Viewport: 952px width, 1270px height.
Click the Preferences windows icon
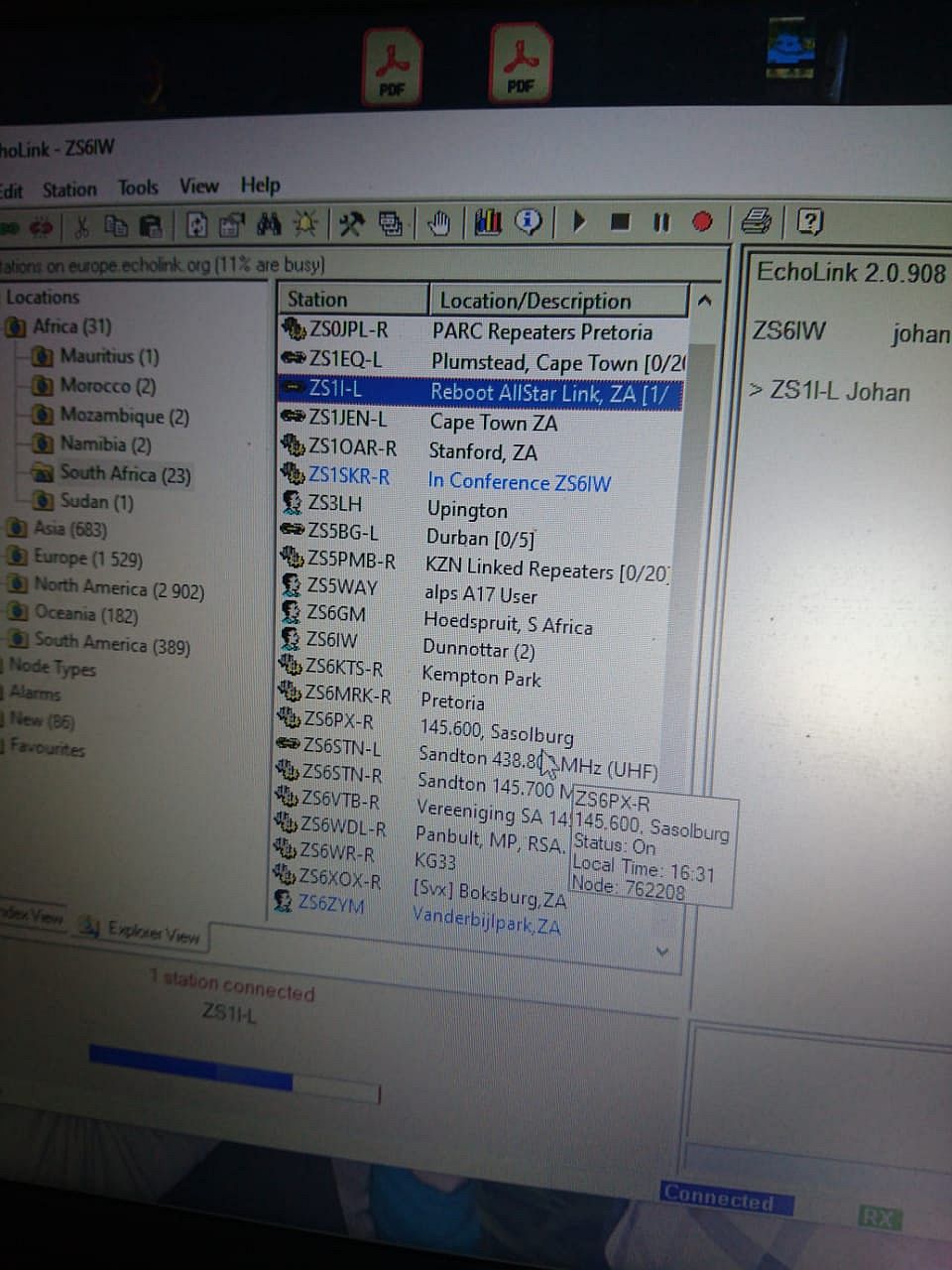coord(392,224)
